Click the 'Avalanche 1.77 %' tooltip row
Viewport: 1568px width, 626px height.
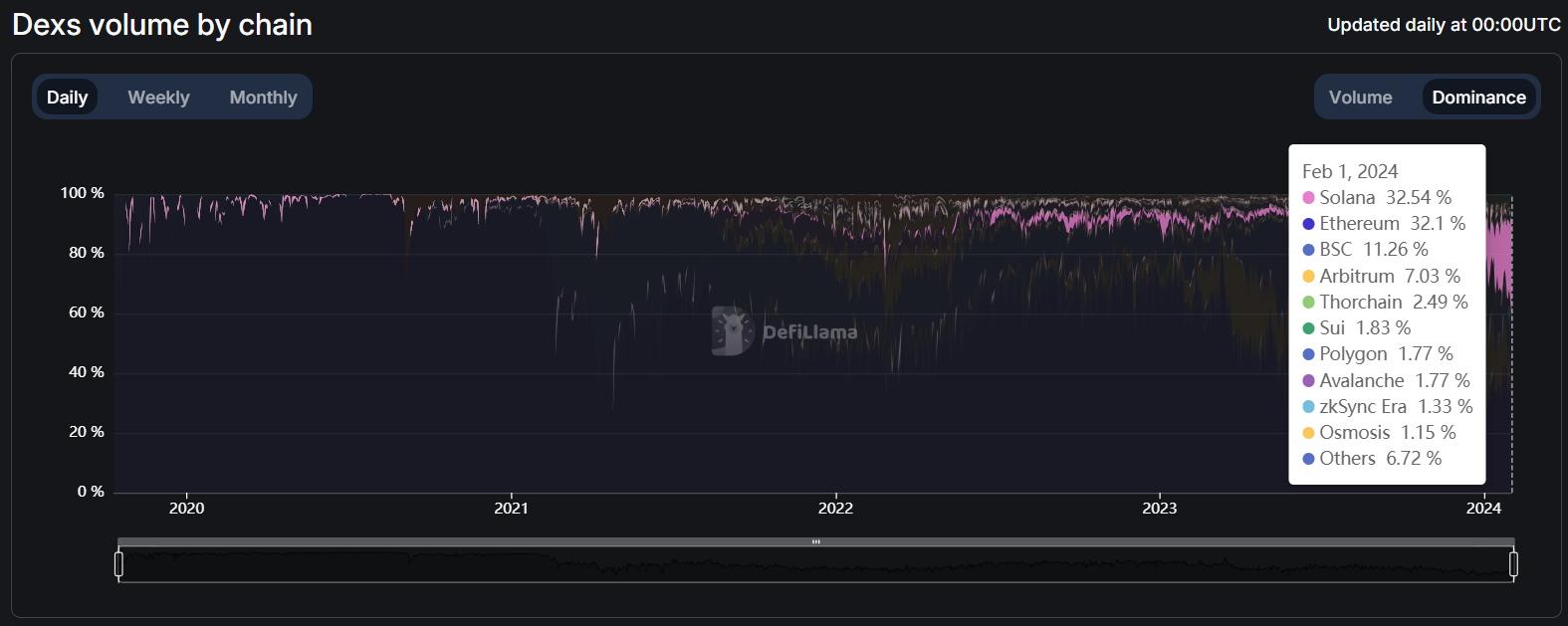[1386, 381]
